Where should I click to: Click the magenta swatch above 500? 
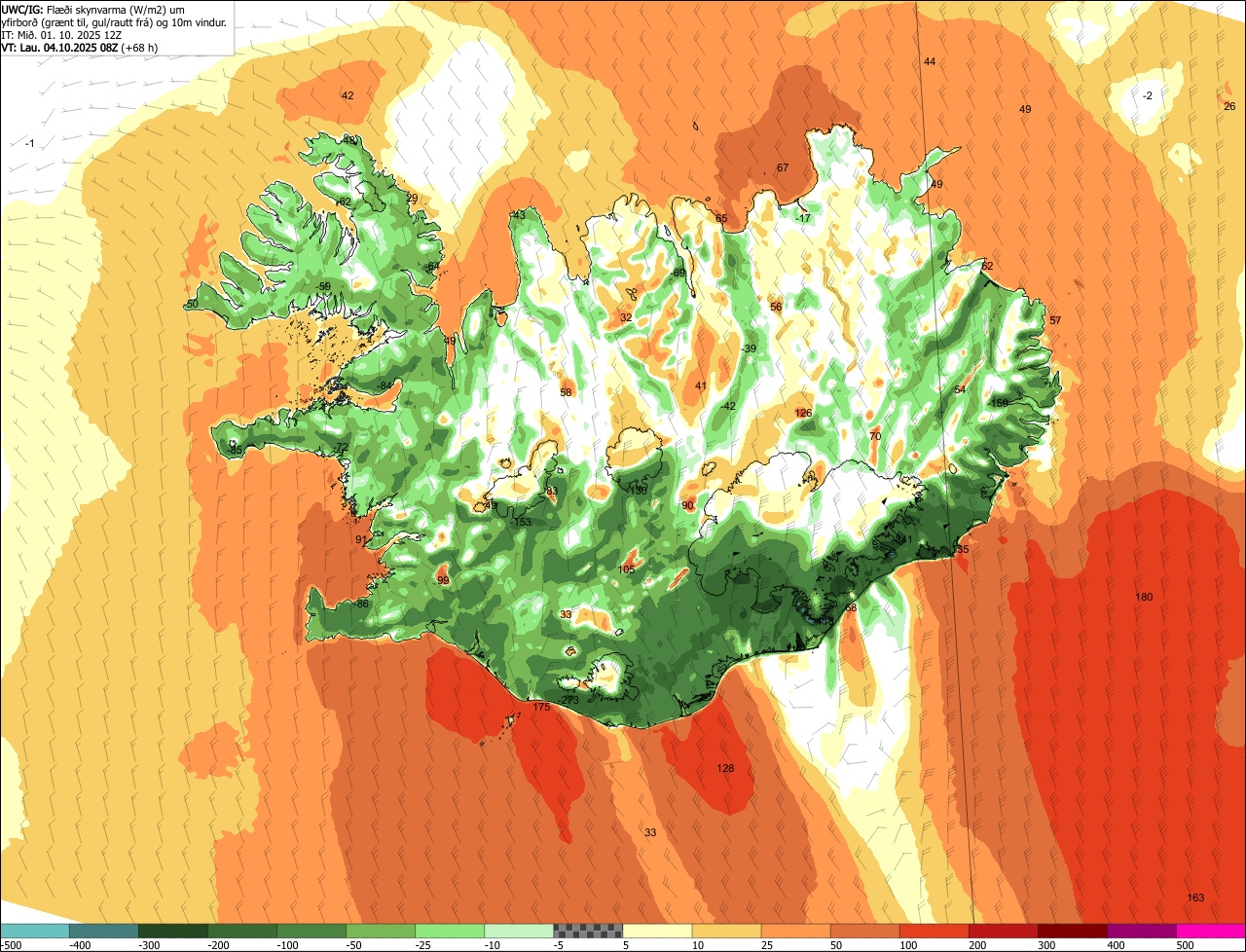pos(1211,931)
